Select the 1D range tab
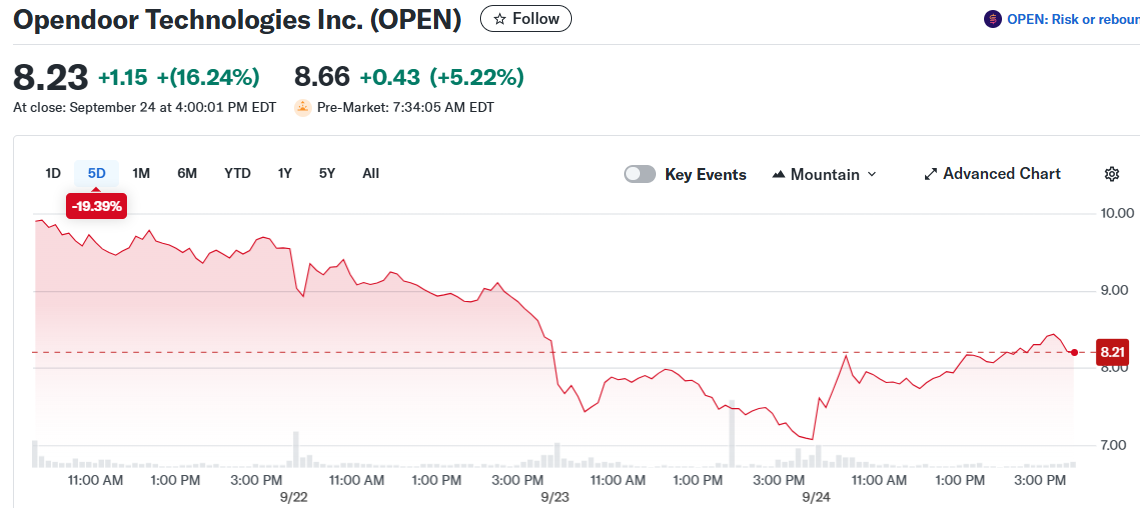The height and width of the screenshot is (508, 1140). pyautogui.click(x=53, y=173)
